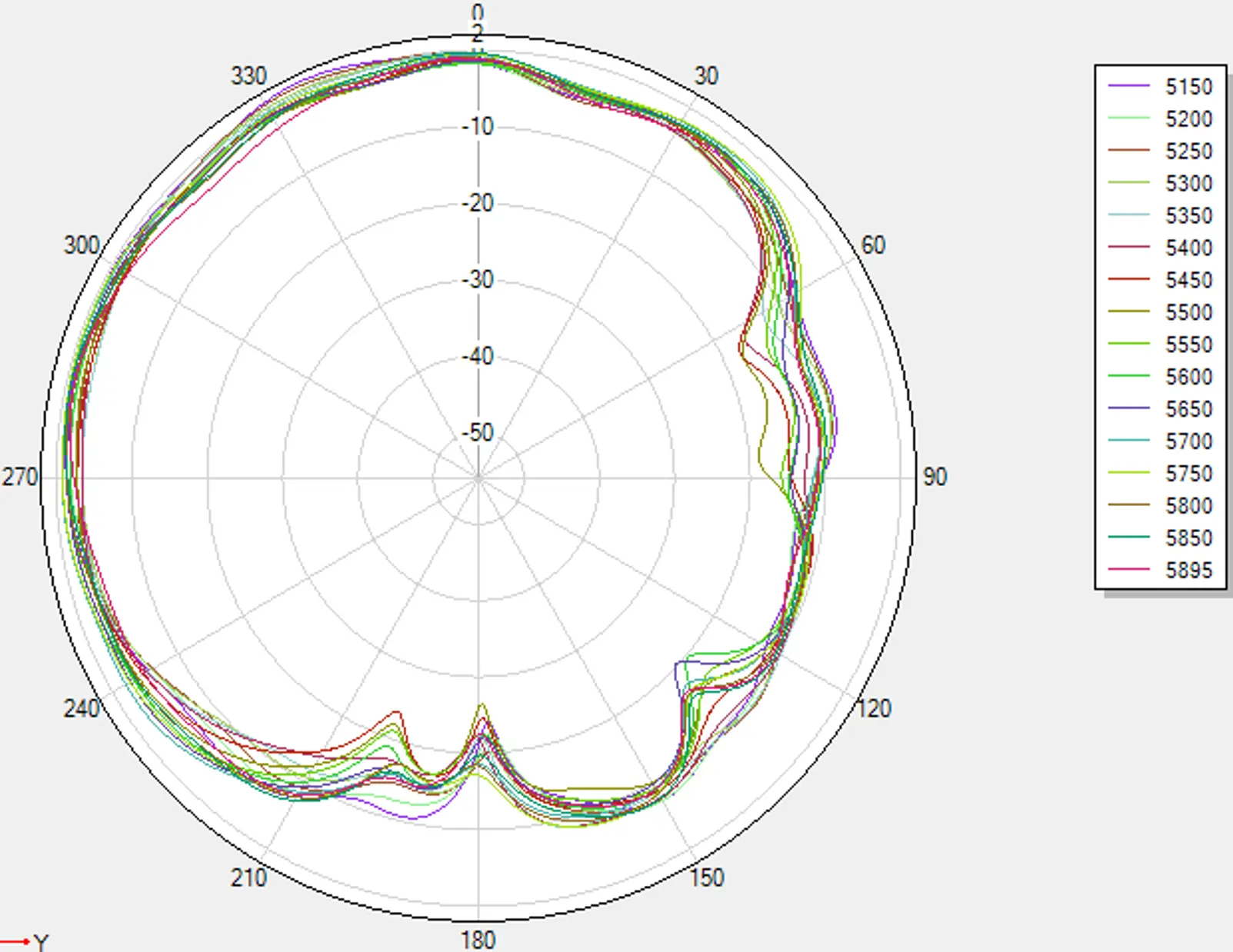Click the 5350 legend entry
Image resolution: width=1233 pixels, height=952 pixels.
point(1160,216)
